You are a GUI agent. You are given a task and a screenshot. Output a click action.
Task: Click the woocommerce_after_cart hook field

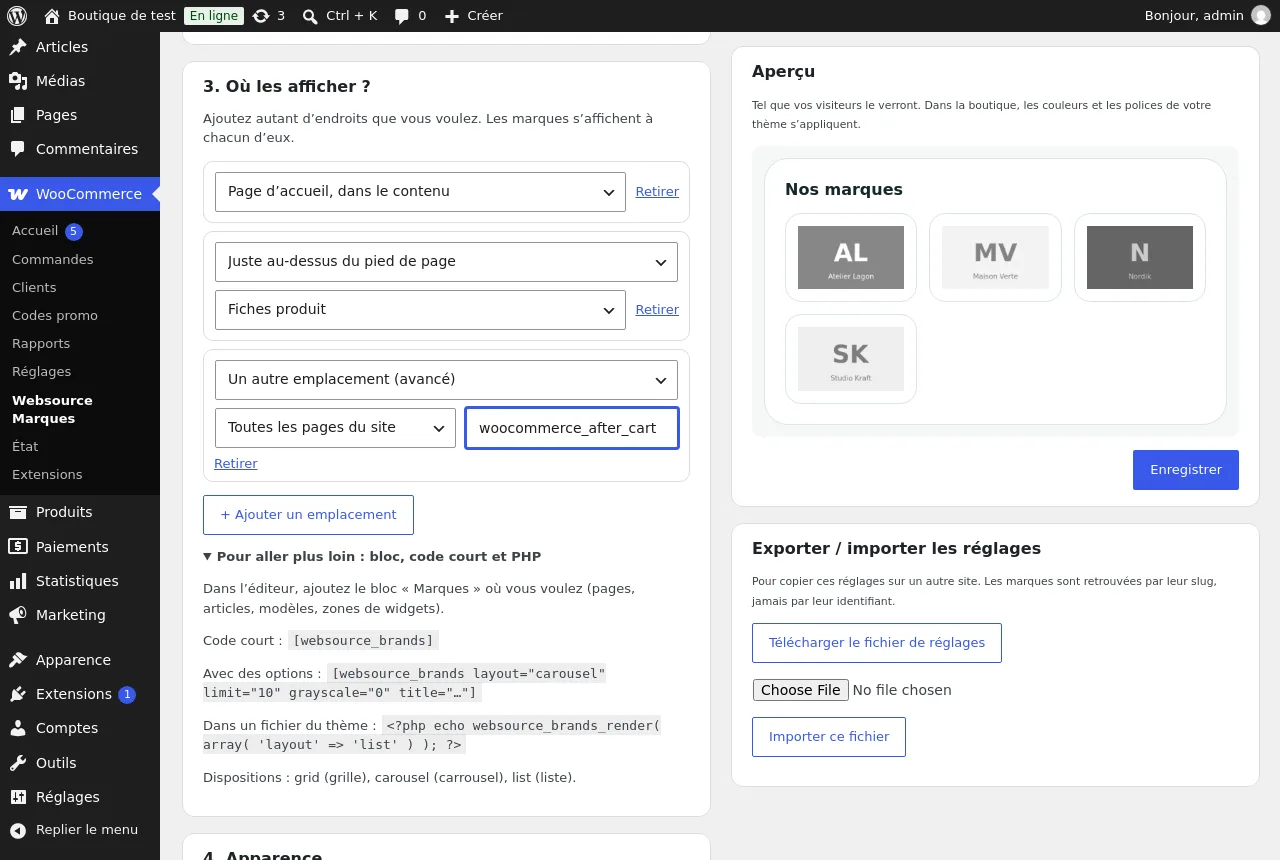pyautogui.click(x=572, y=428)
